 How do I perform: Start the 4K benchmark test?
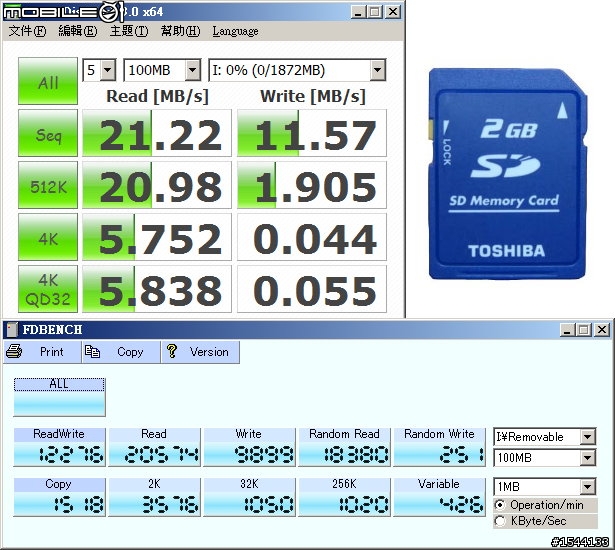tap(48, 237)
